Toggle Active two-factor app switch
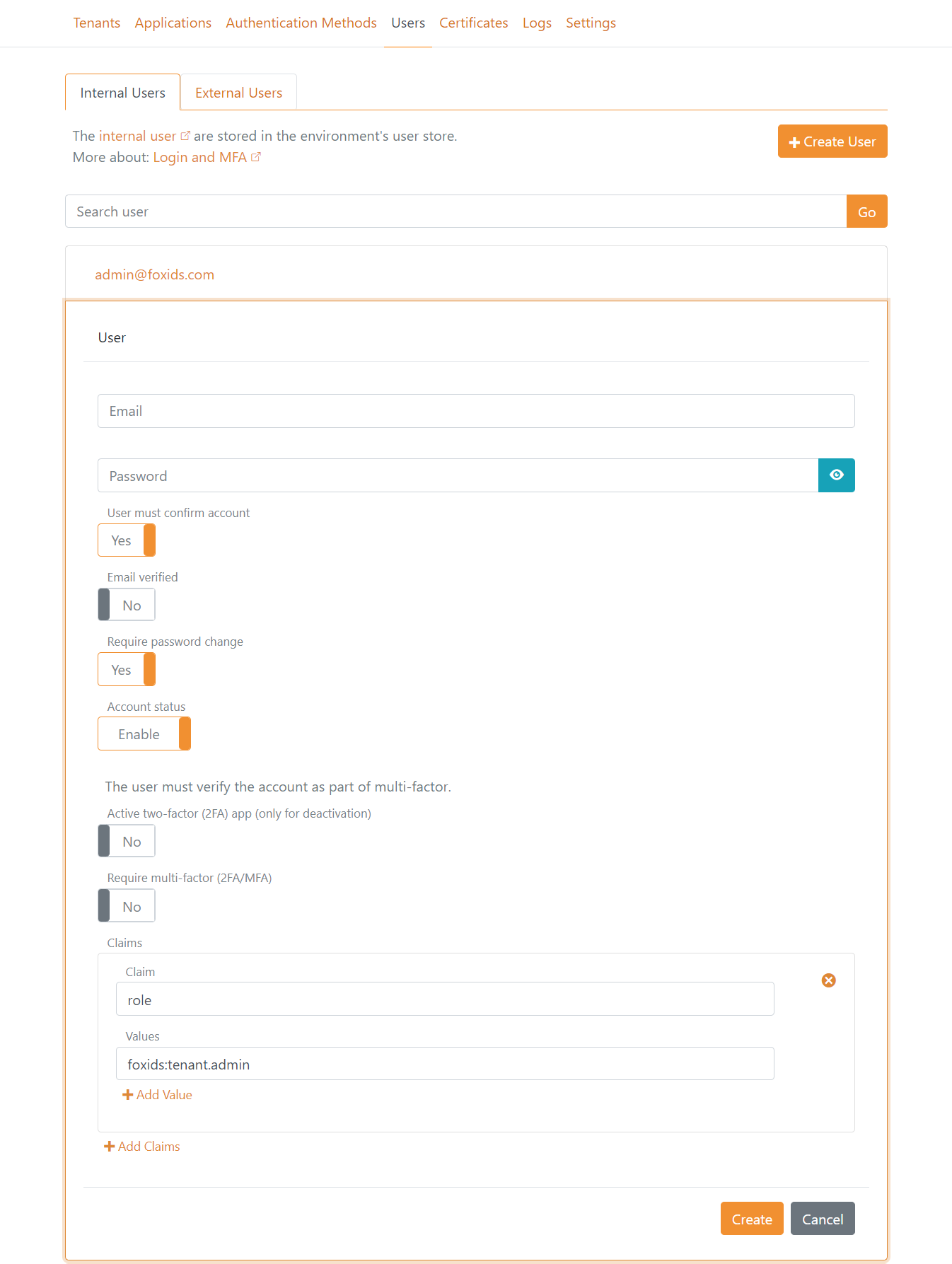 tap(127, 842)
